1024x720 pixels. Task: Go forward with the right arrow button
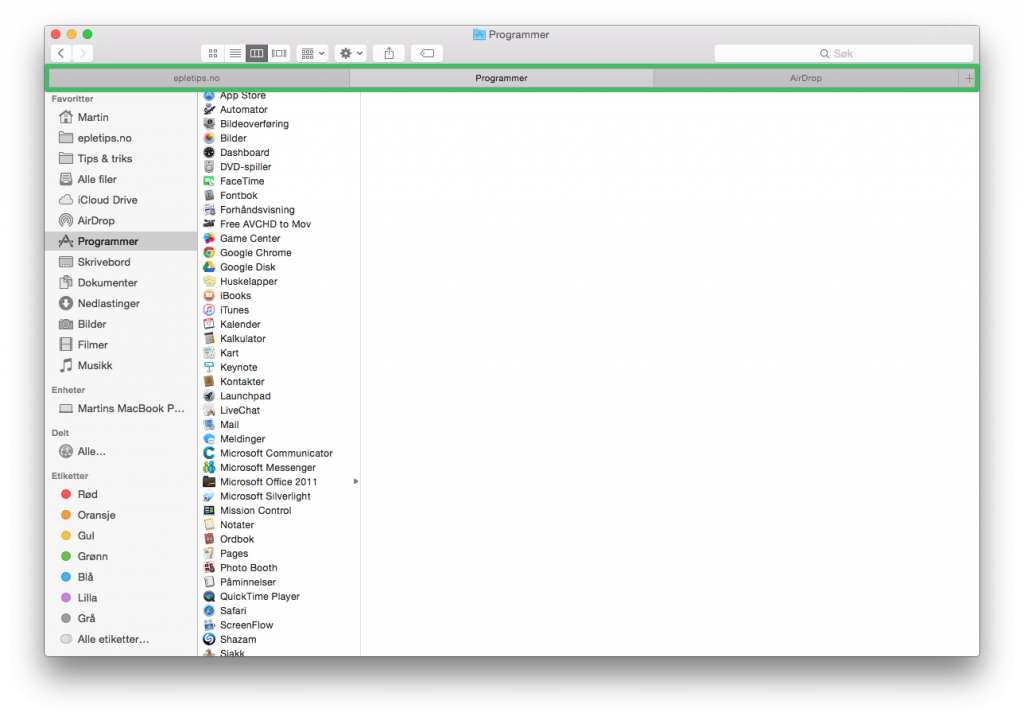point(83,53)
